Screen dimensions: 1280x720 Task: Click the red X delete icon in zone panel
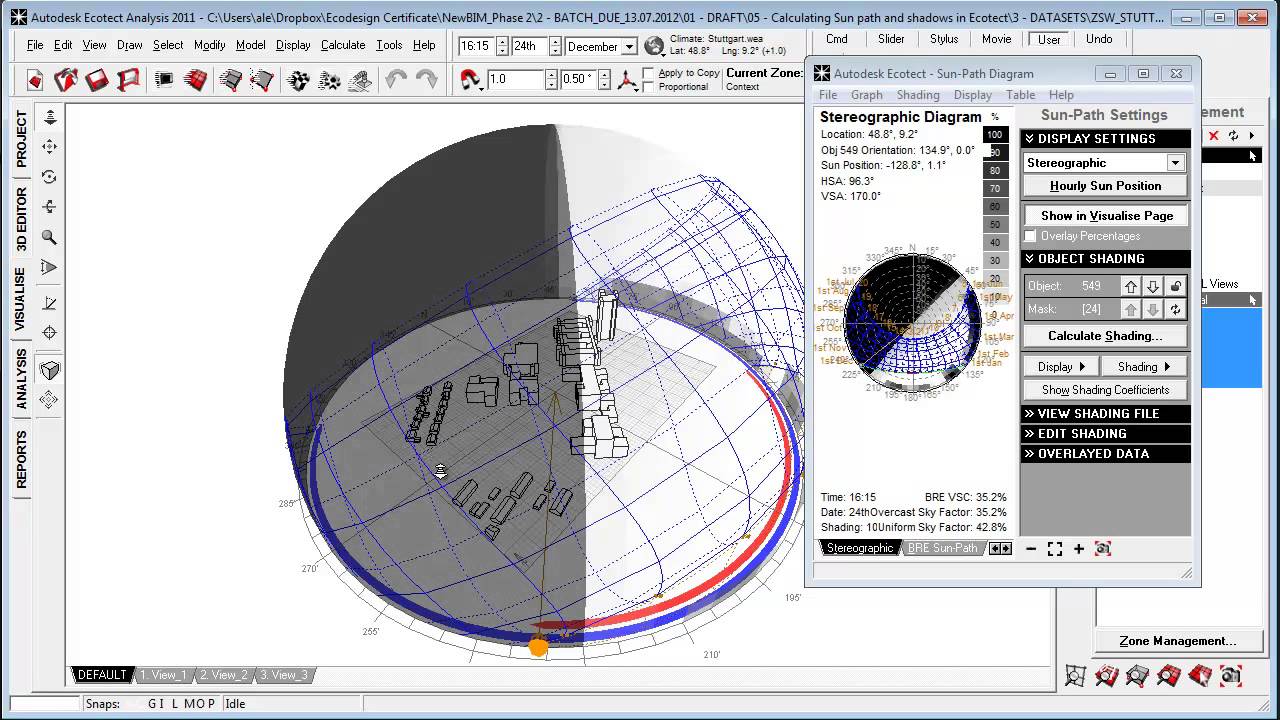[1214, 136]
